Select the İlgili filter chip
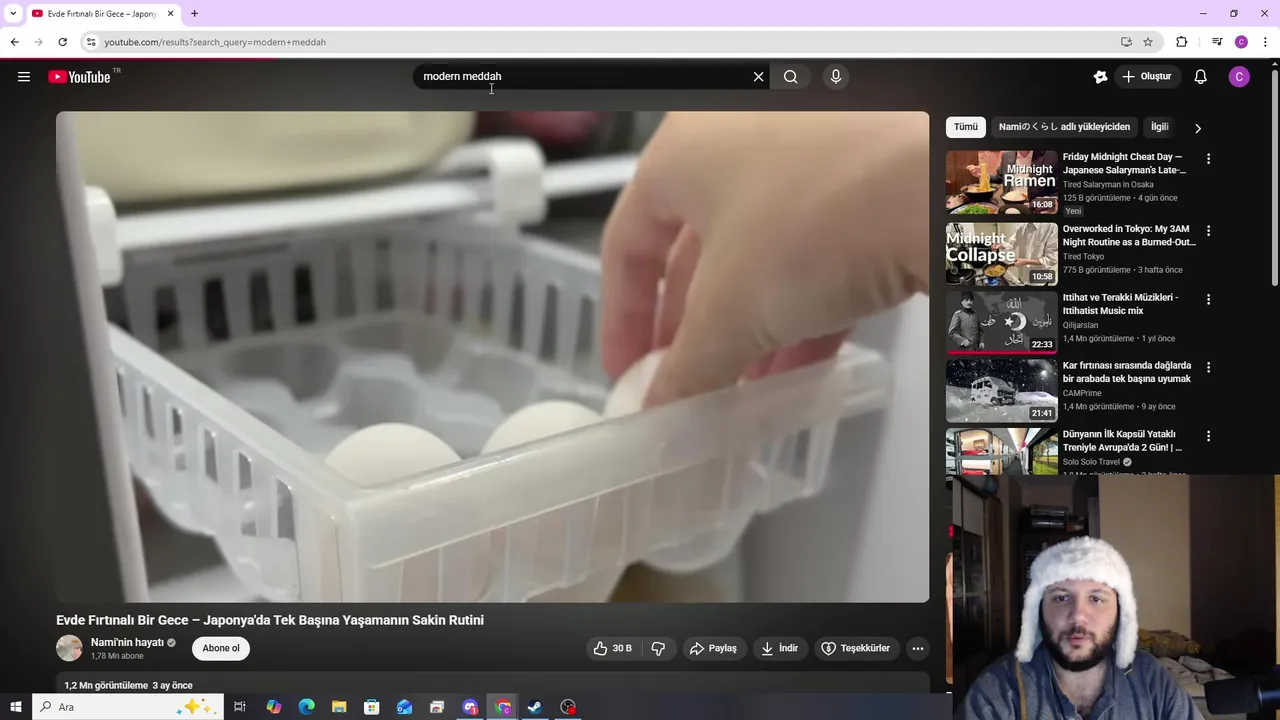This screenshot has width=1280, height=720. 1160,127
